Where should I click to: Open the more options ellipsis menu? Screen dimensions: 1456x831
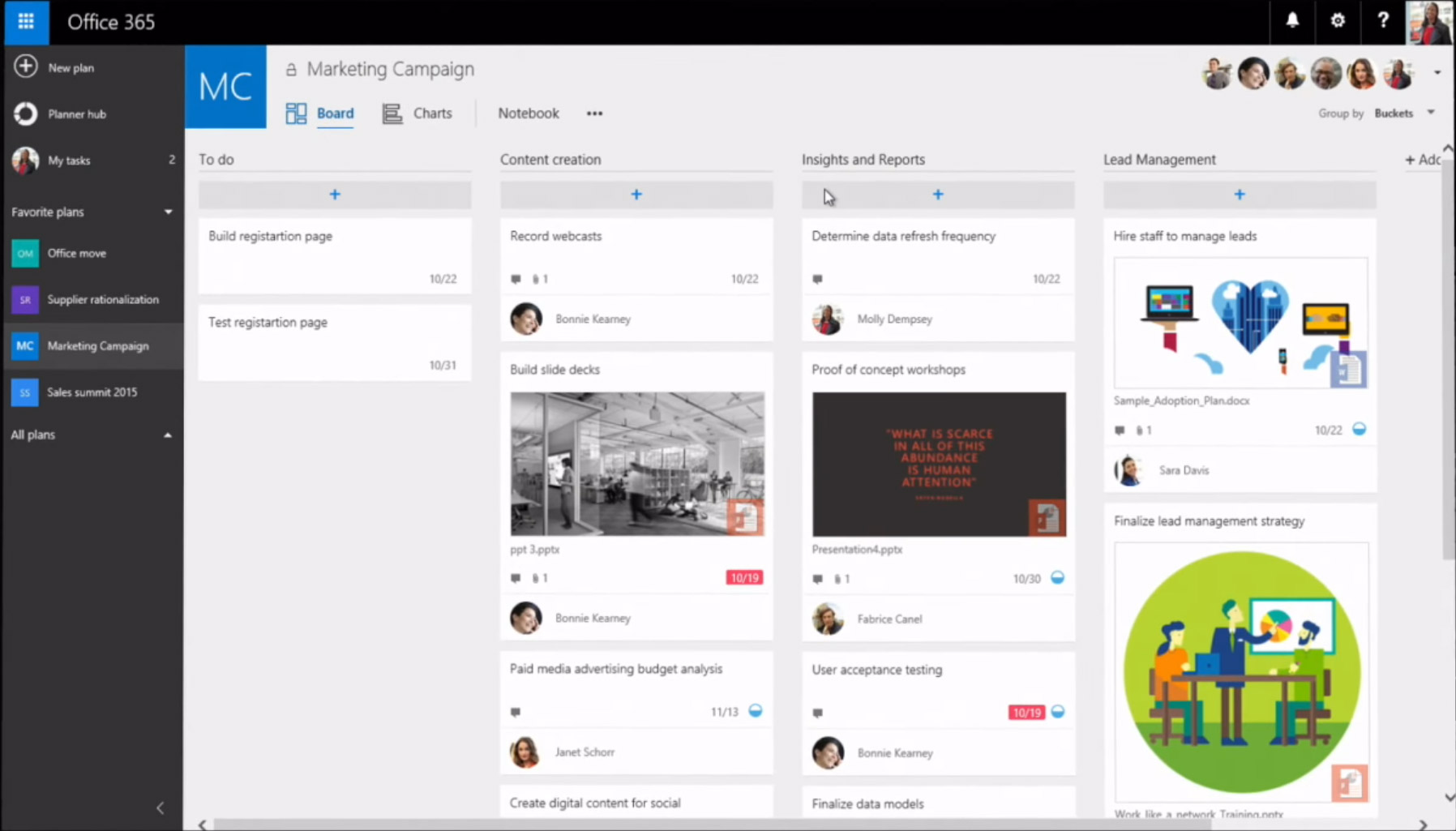(594, 114)
